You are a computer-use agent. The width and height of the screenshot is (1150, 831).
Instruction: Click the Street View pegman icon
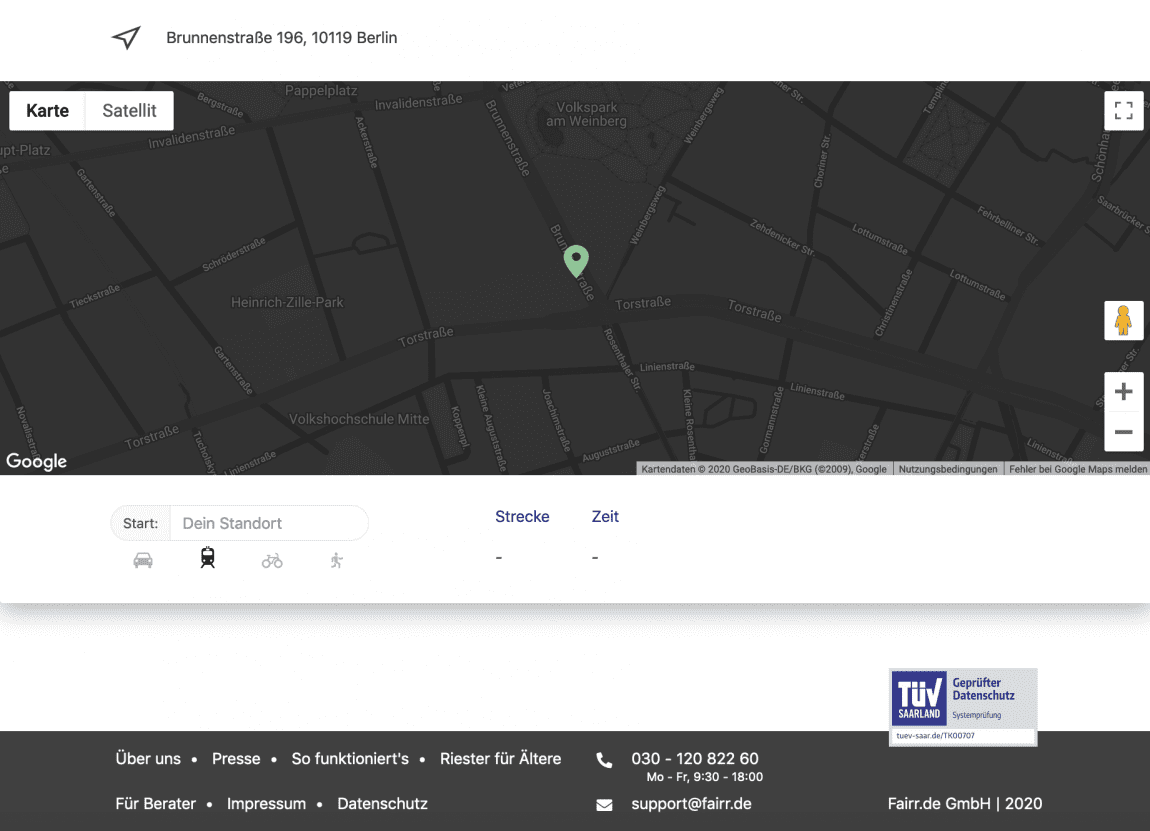[x=1123, y=321]
